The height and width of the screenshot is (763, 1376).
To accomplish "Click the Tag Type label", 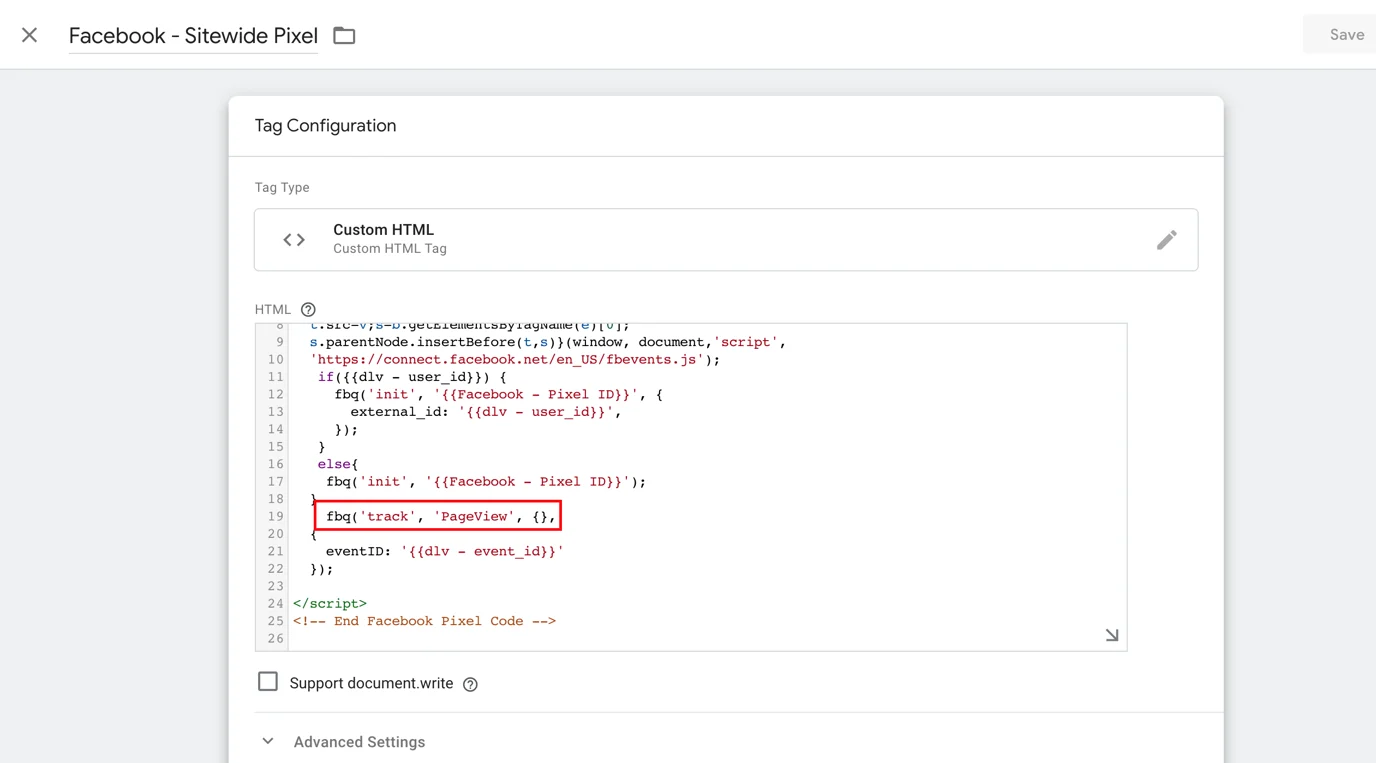I will tap(282, 188).
